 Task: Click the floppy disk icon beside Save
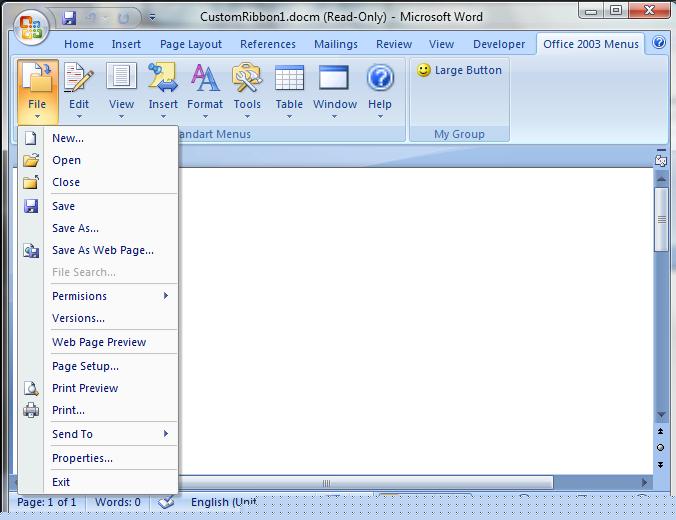tap(31, 206)
